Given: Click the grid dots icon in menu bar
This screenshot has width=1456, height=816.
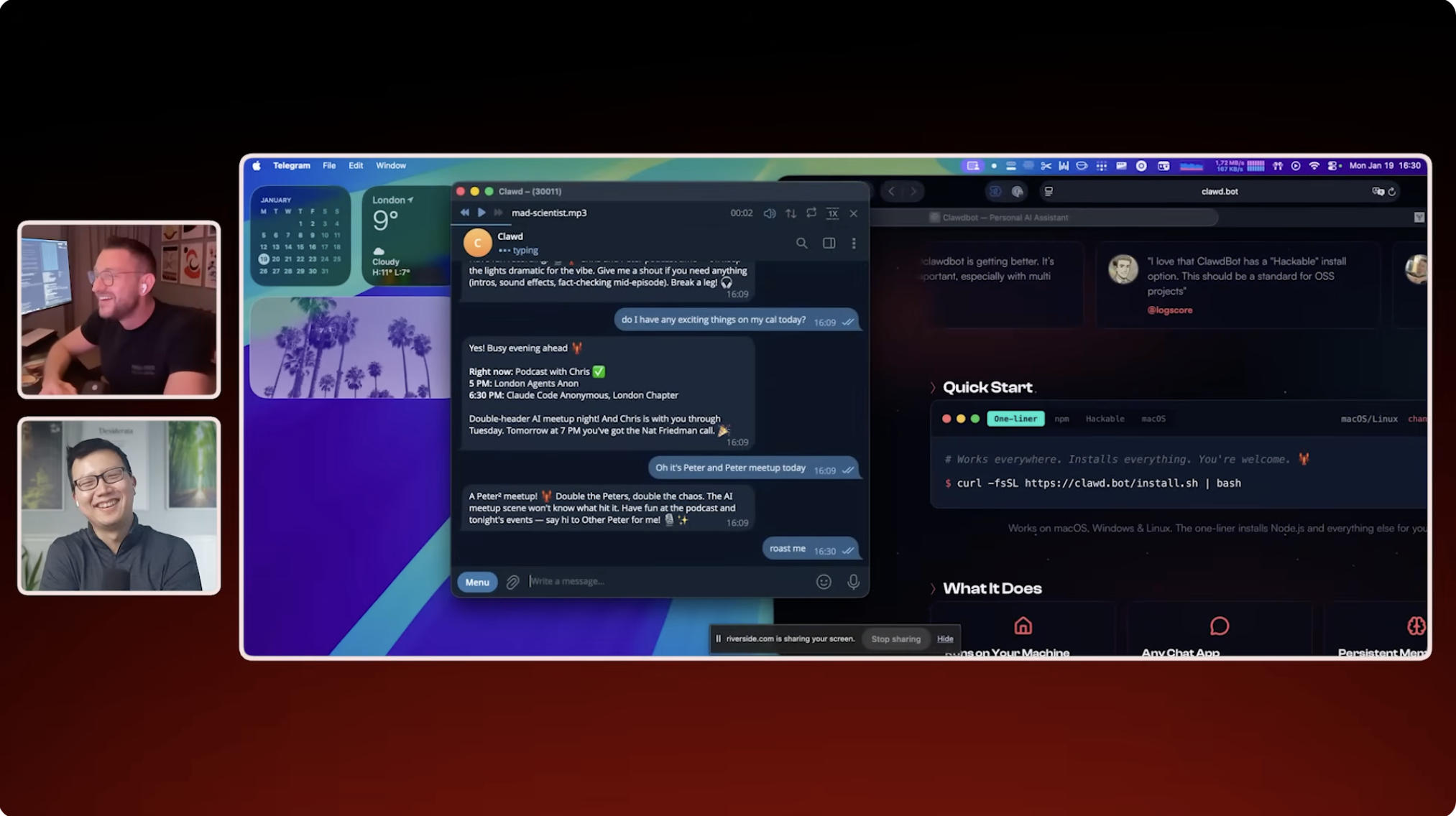Looking at the screenshot, I should coord(1101,166).
